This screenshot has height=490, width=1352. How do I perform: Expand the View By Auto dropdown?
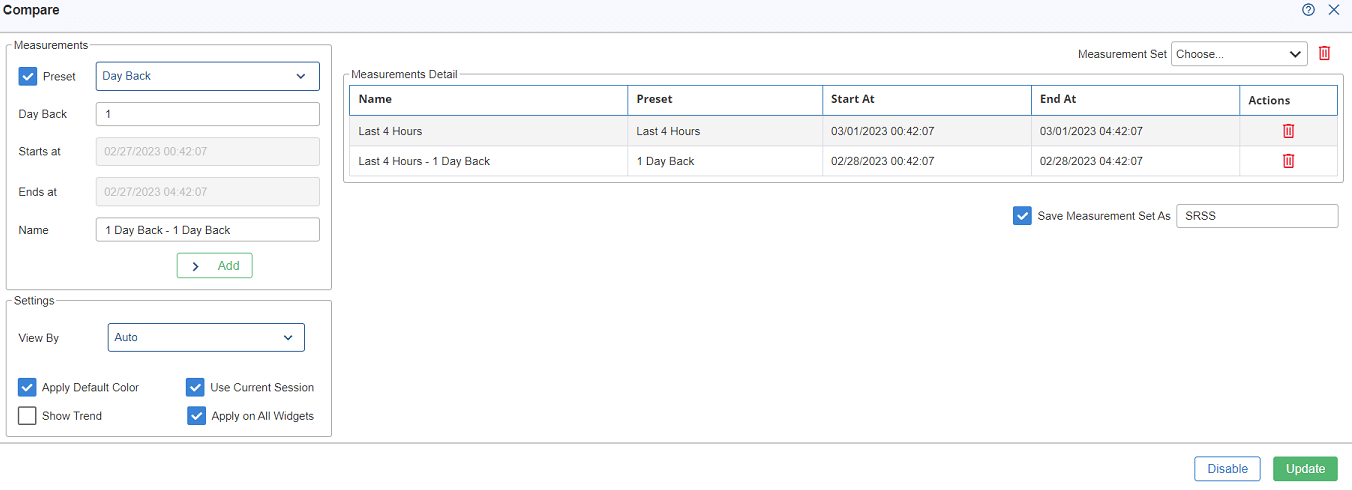(x=206, y=337)
